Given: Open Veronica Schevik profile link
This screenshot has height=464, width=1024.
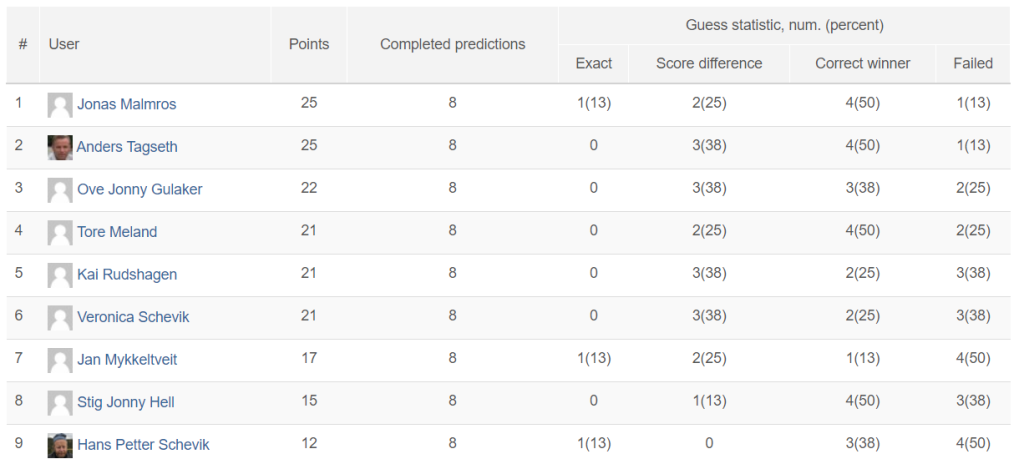Looking at the screenshot, I should [x=133, y=317].
